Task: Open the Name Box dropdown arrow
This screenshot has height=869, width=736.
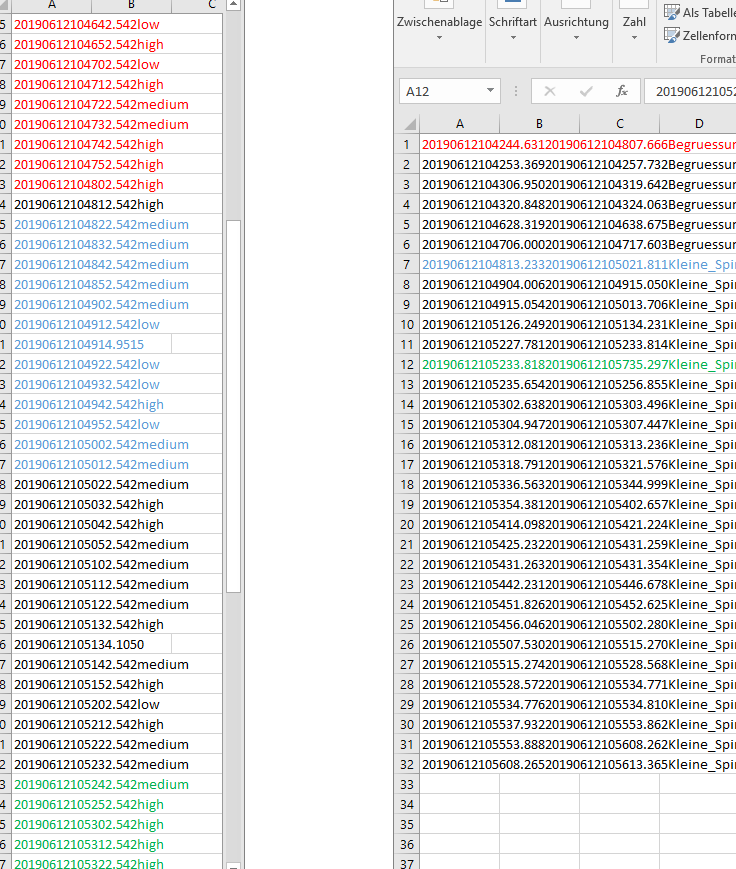Action: point(490,91)
